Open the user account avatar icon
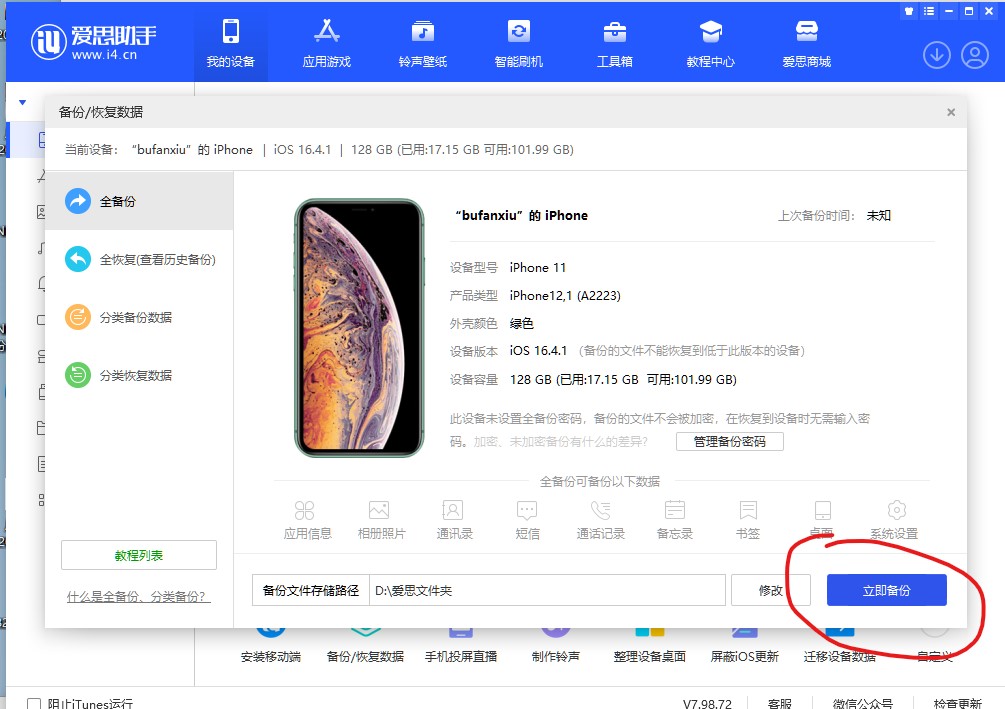This screenshot has width=1005, height=709. (975, 55)
